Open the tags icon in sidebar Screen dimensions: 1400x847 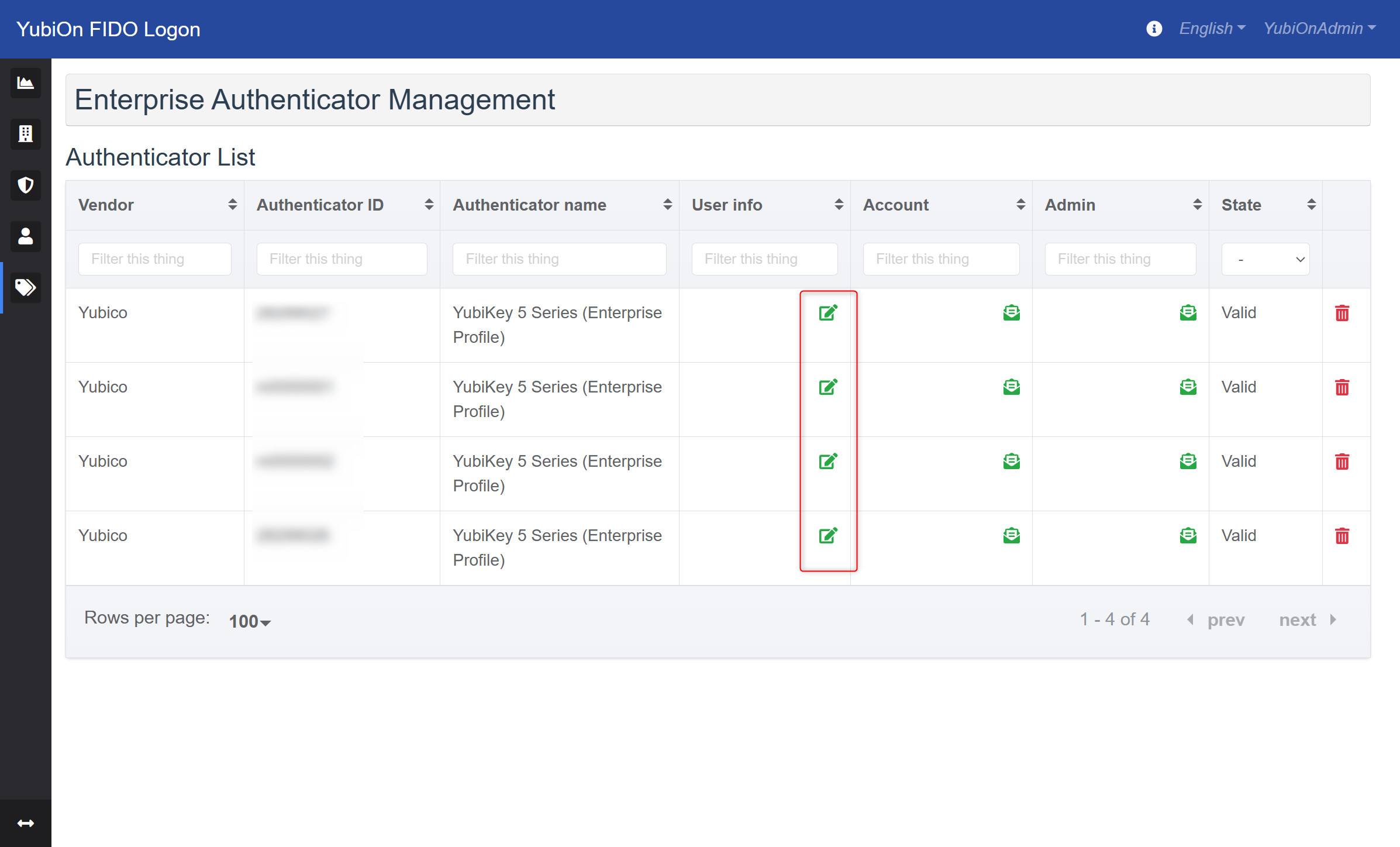[x=26, y=288]
